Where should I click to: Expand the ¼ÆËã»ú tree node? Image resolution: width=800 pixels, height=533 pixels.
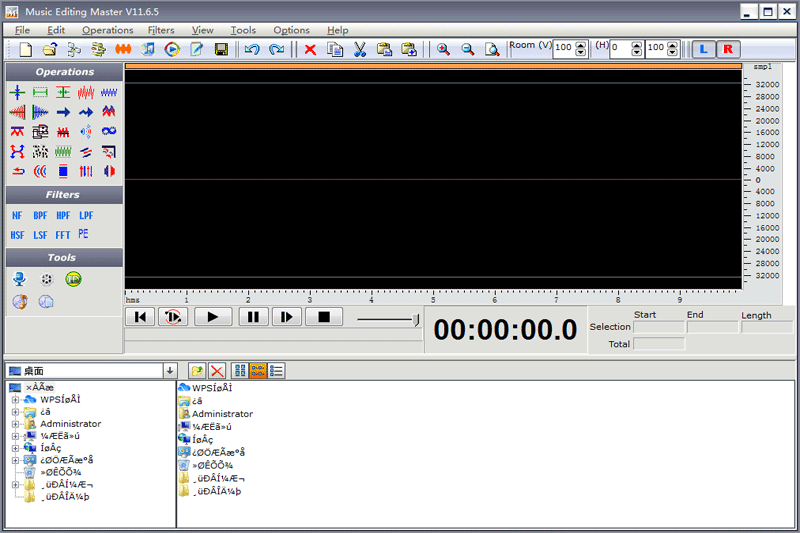(x=15, y=436)
